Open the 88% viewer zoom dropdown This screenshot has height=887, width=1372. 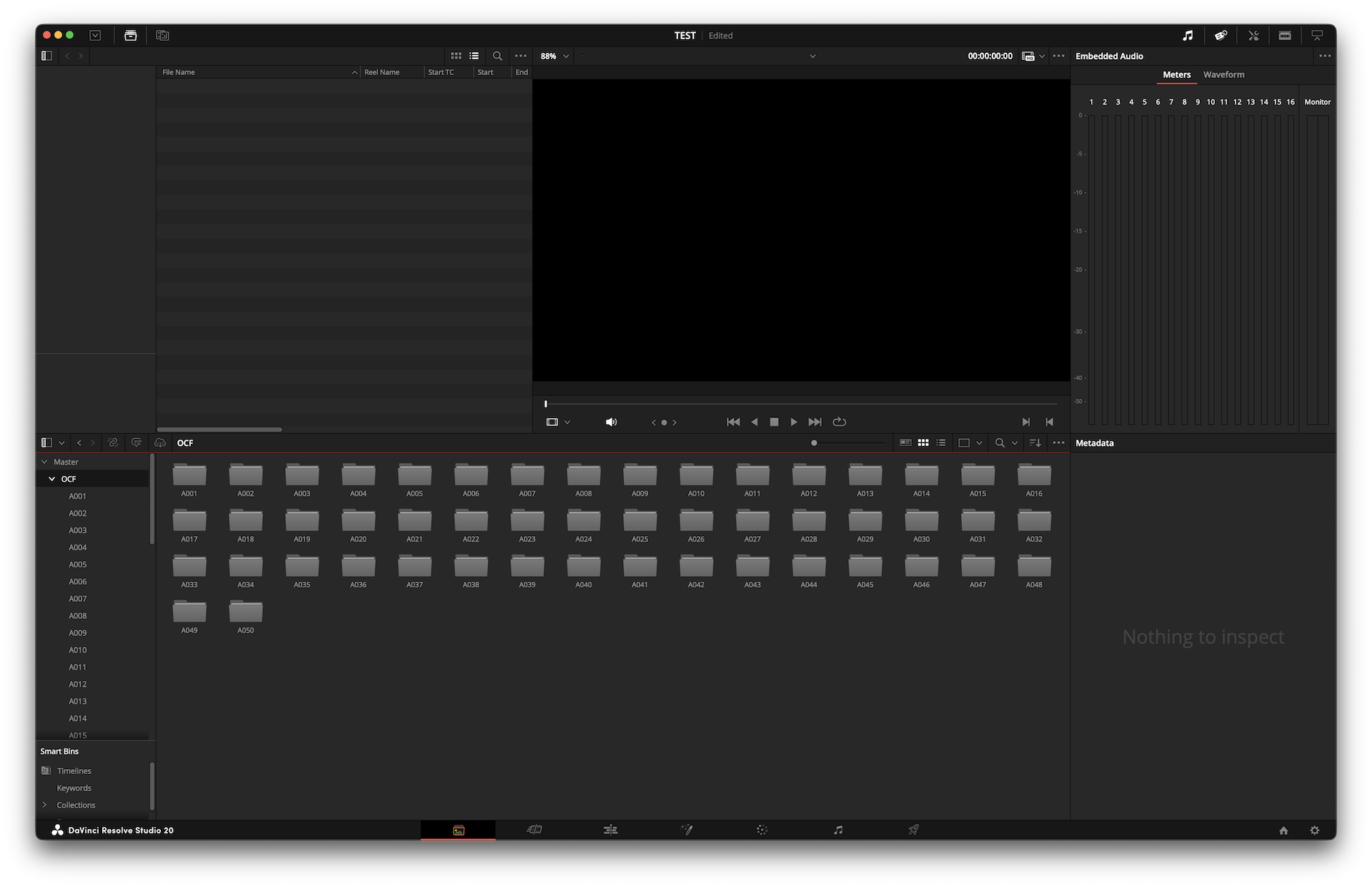pos(555,56)
